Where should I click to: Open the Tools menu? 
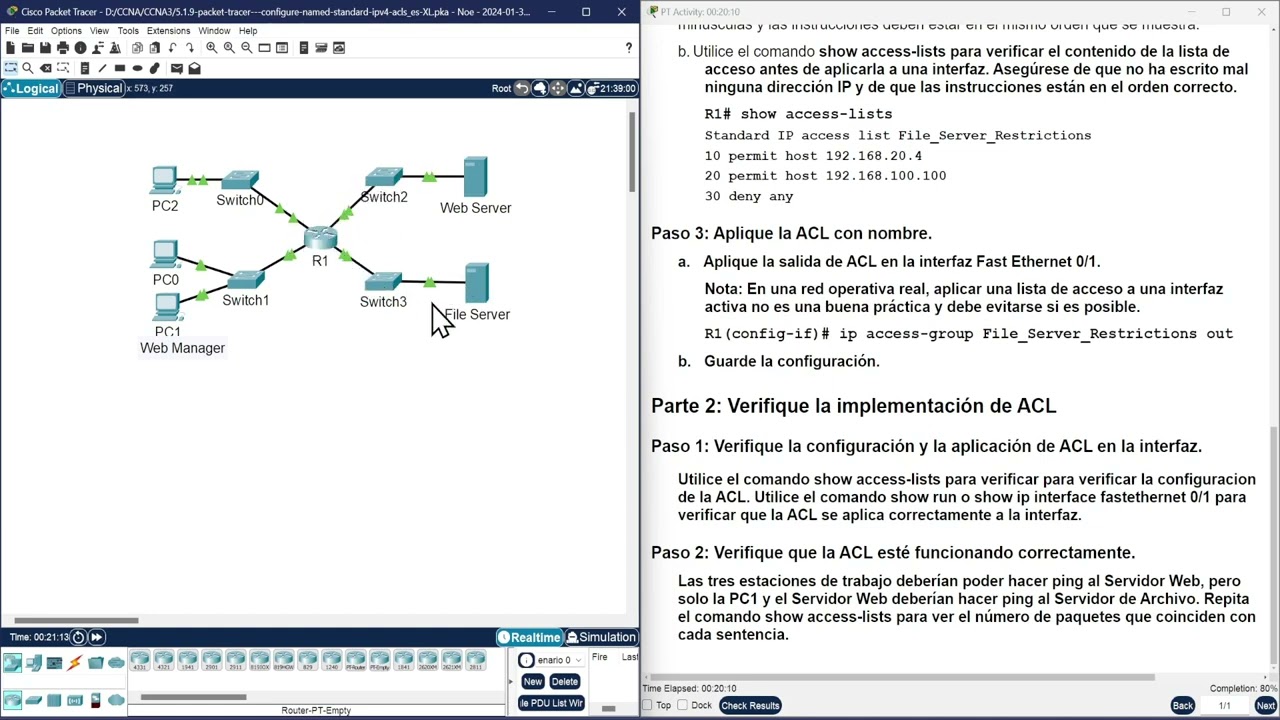click(128, 31)
